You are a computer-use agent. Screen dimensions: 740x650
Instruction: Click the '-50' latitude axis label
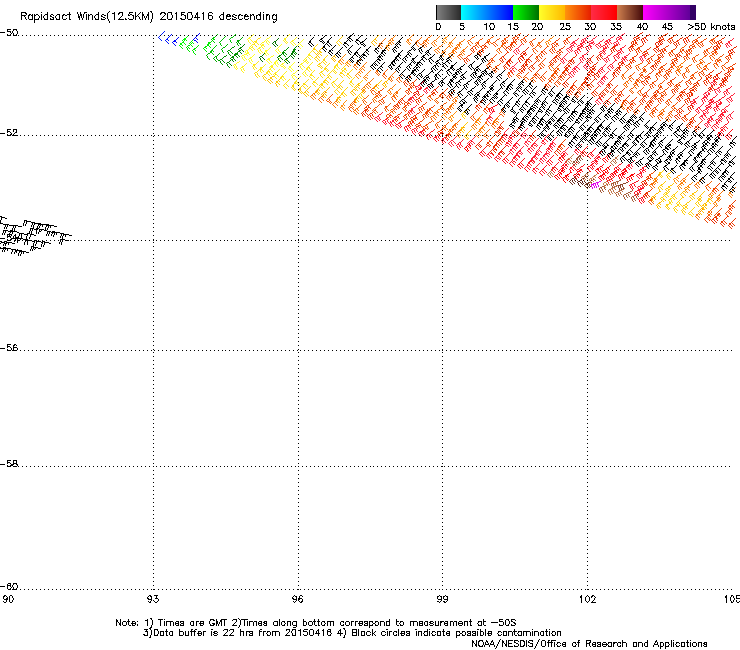pos(9,33)
